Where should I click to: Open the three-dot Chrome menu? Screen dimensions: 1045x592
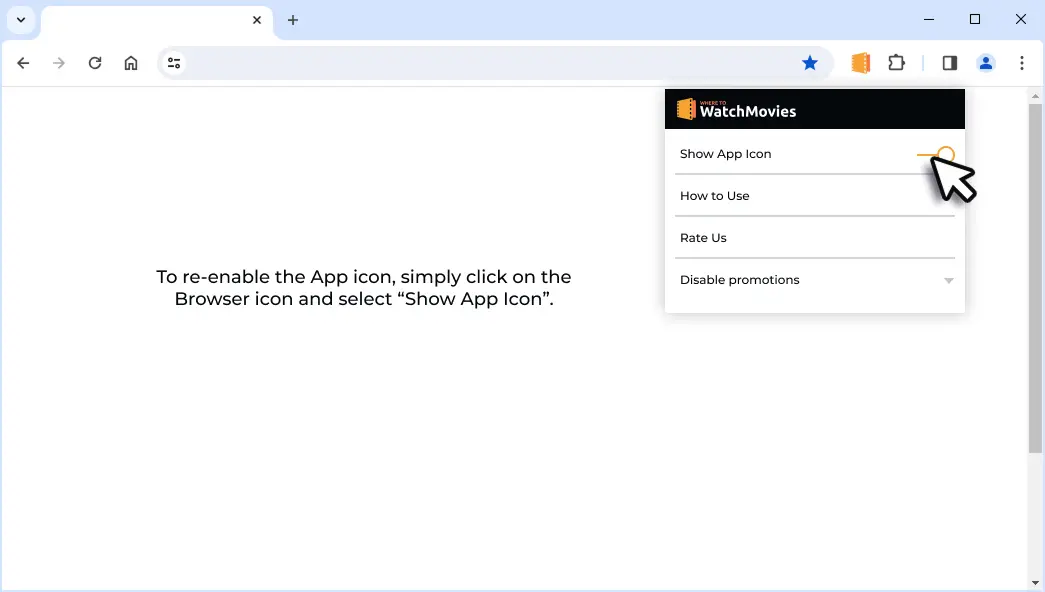(1021, 62)
